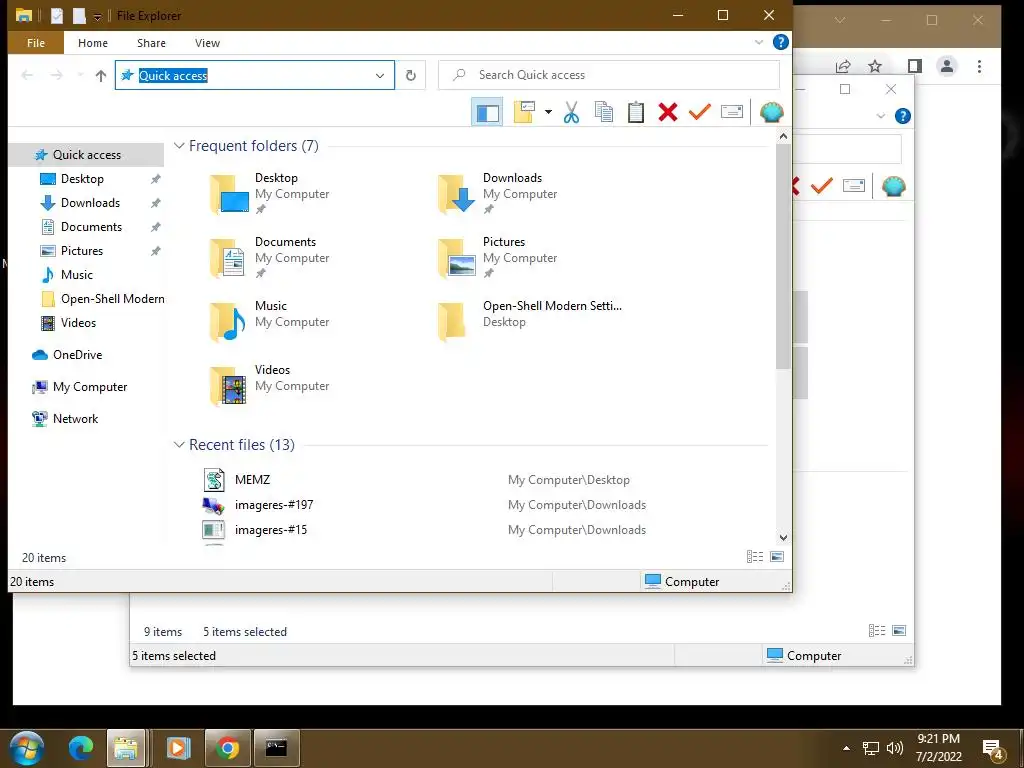Select Downloads in navigation pane
The height and width of the screenshot is (768, 1024).
[90, 203]
